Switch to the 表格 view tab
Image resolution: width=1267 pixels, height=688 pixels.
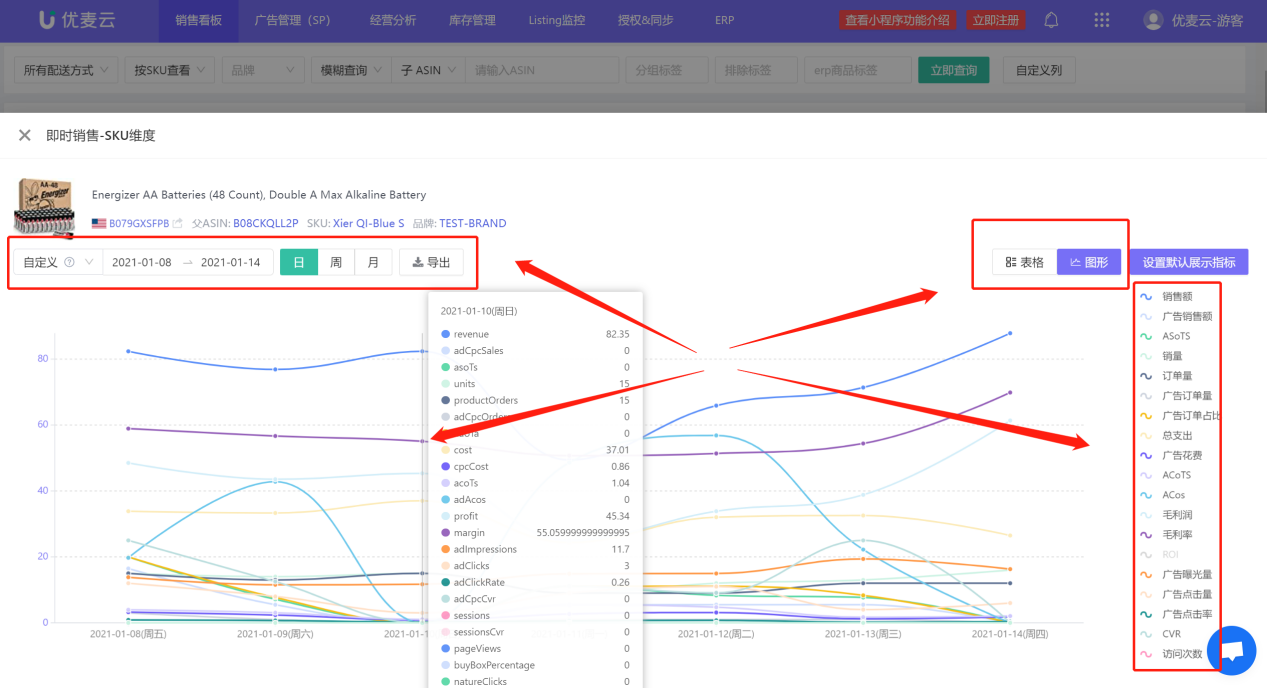point(1024,262)
